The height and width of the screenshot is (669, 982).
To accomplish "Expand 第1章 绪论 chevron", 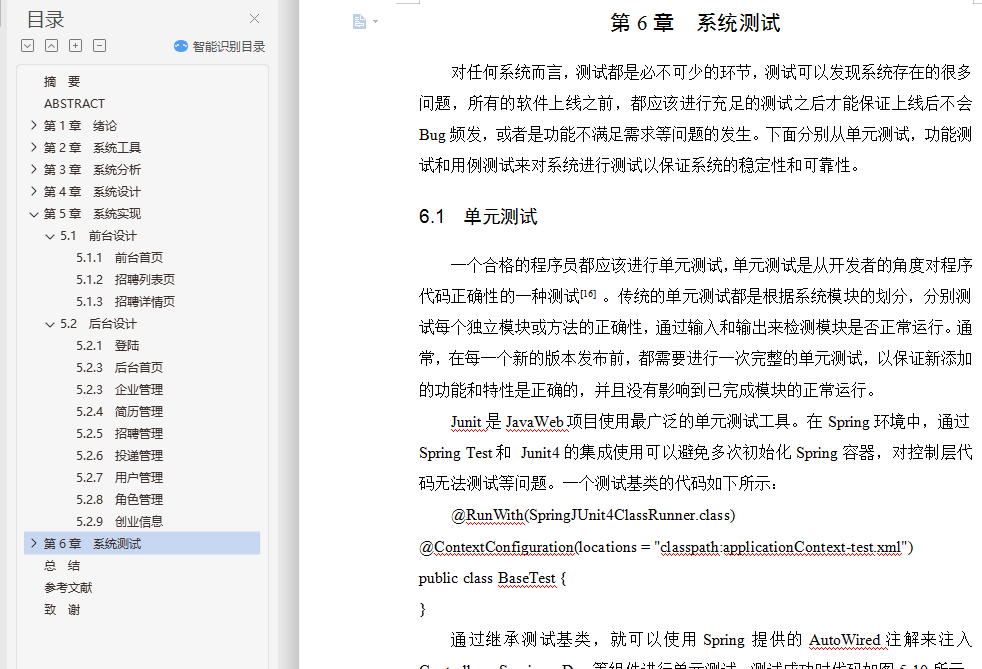I will pos(34,125).
